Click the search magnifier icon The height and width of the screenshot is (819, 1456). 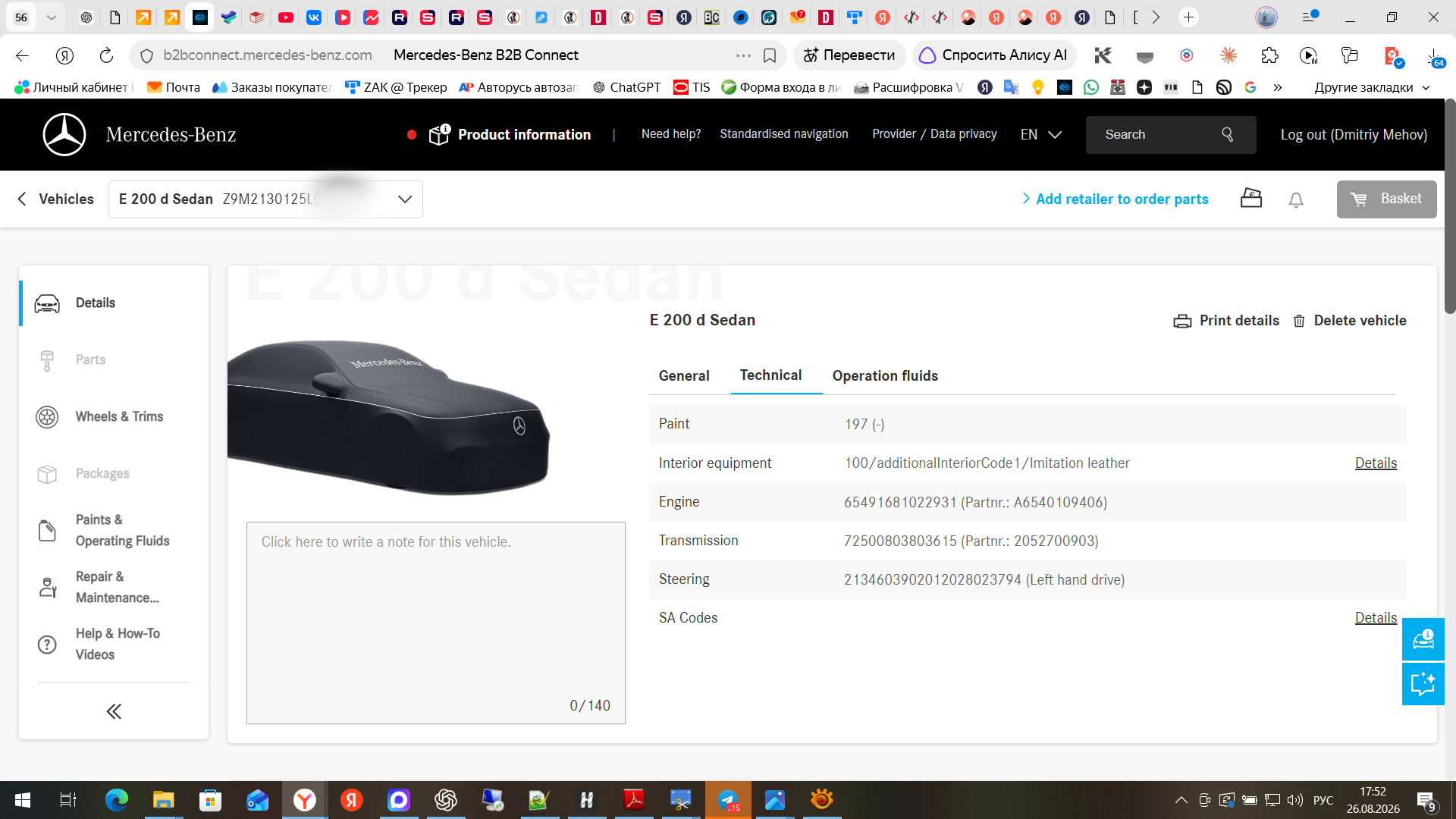(x=1228, y=134)
